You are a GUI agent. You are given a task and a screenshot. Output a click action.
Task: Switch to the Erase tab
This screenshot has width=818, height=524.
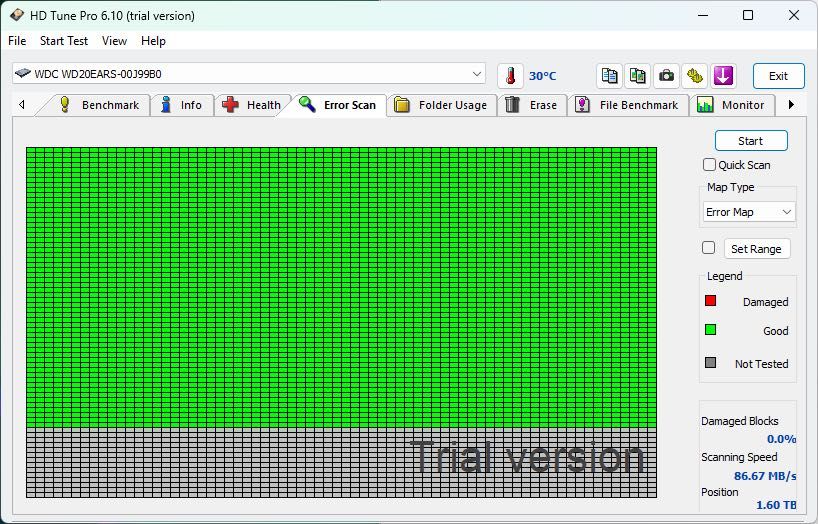click(532, 105)
